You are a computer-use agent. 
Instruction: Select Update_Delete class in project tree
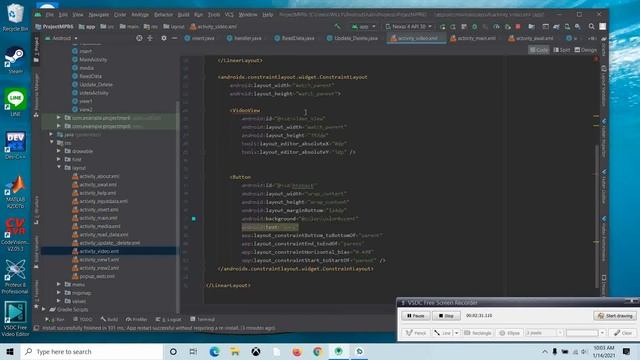96,84
